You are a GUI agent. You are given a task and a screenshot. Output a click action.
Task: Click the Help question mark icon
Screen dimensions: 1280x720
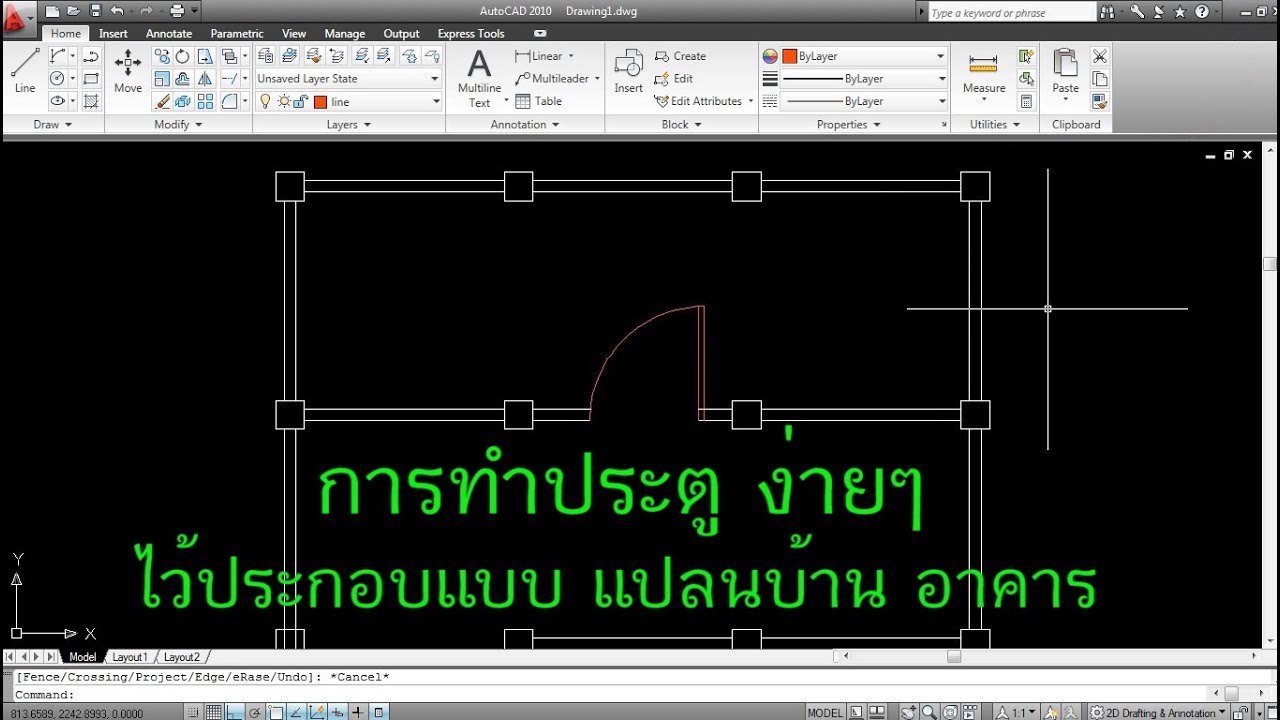point(1201,12)
